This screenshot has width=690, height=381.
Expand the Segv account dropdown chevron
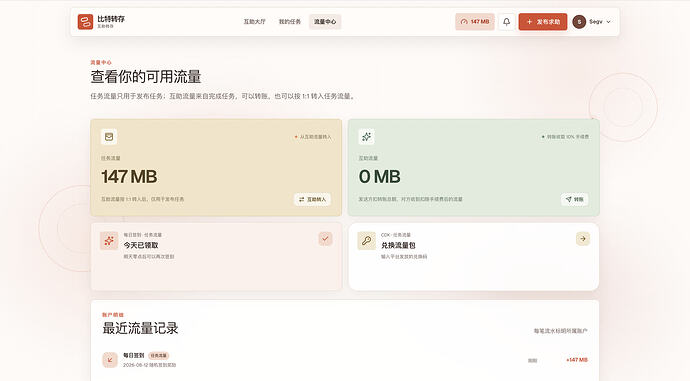point(609,22)
